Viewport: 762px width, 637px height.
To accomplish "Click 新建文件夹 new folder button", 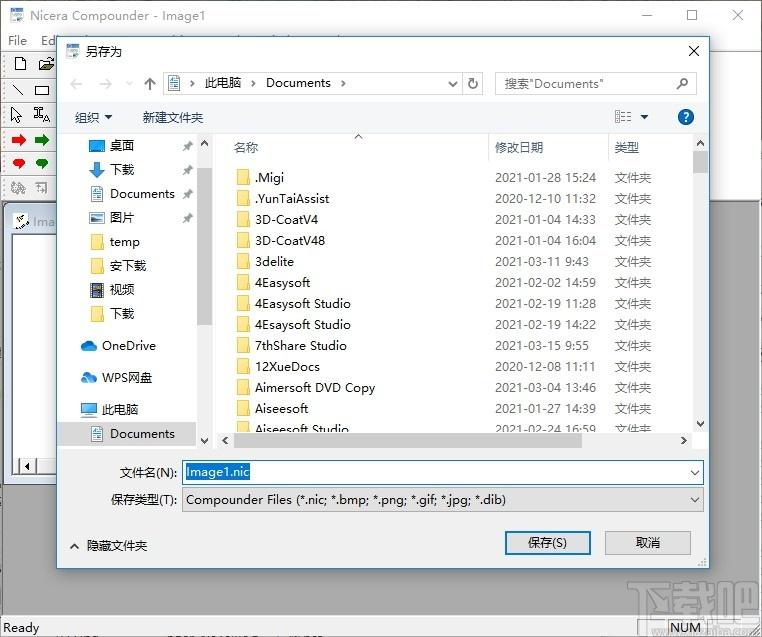I will [x=173, y=117].
